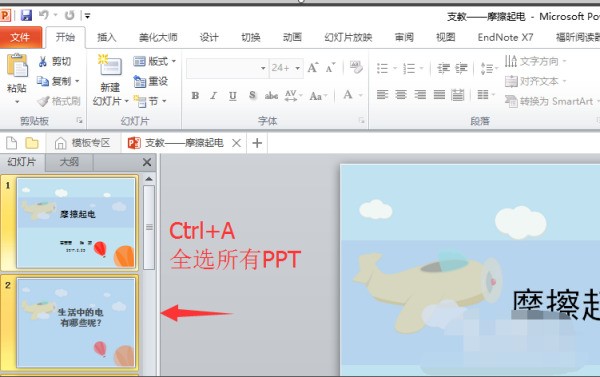Click the Undo arrow icon

pos(44,15)
